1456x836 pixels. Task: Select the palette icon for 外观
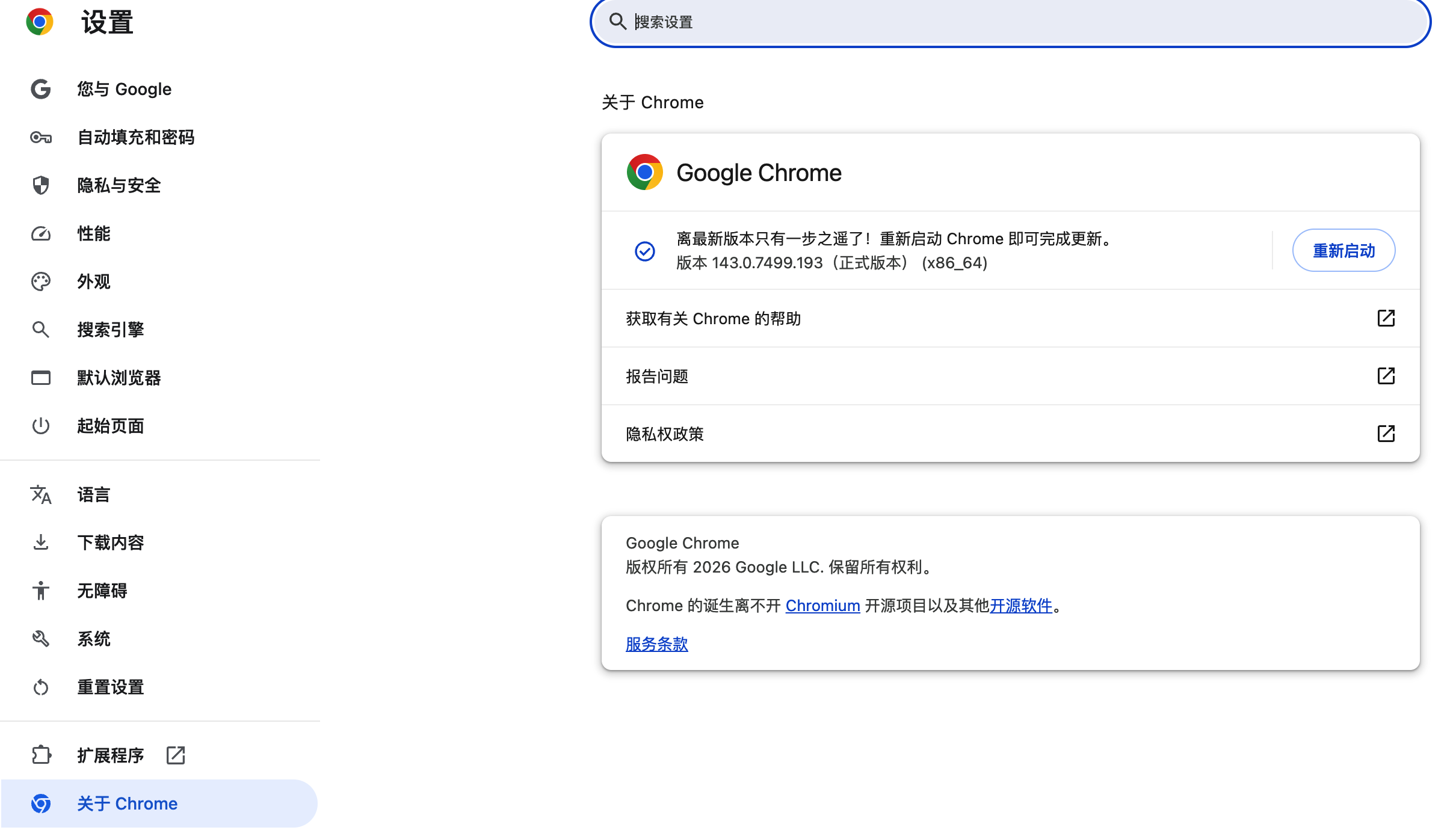(40, 281)
